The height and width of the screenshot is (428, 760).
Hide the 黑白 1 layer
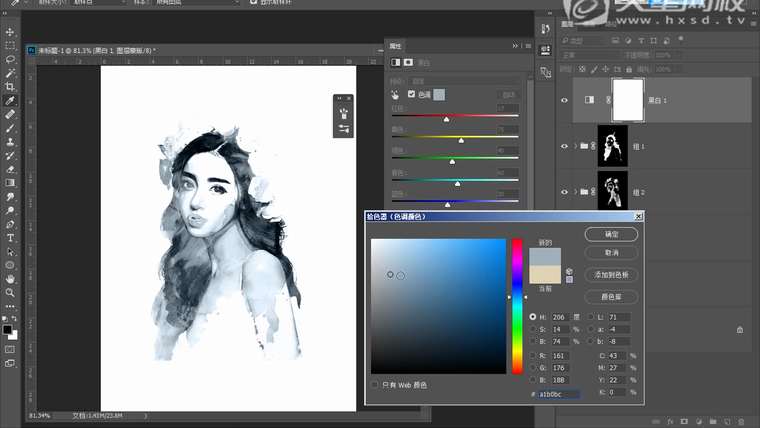pos(565,100)
